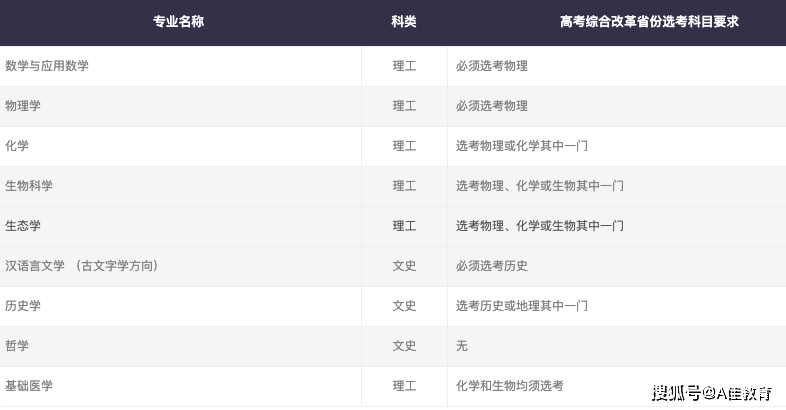786x410 pixels.
Task: Select the 哲学 major cell
Action: tap(17, 346)
